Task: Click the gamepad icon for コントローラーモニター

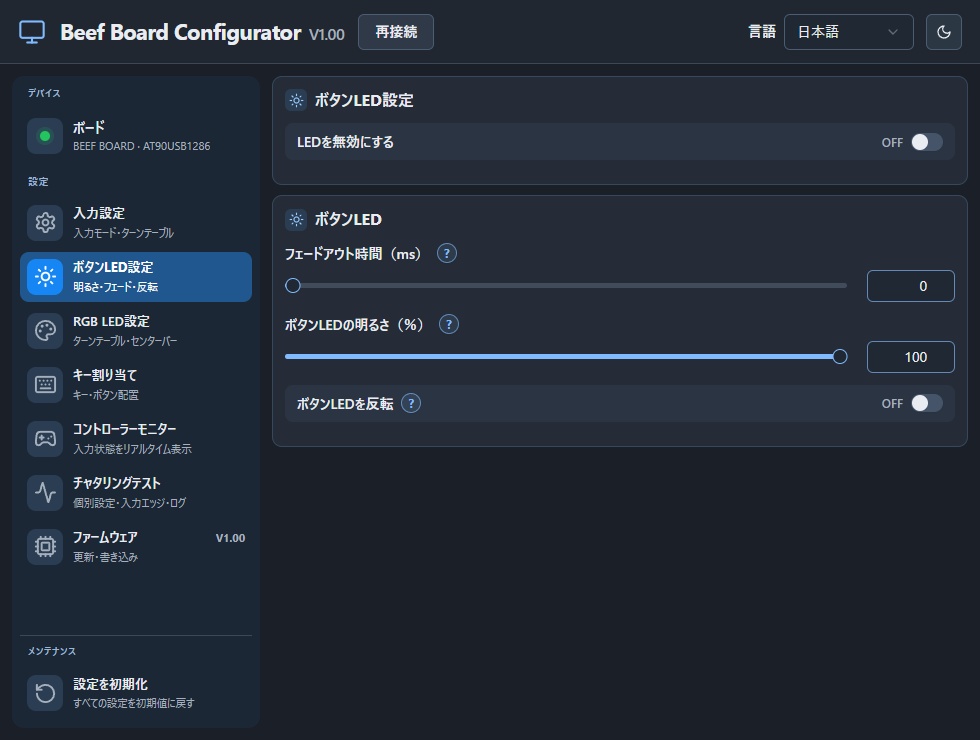Action: 45,439
